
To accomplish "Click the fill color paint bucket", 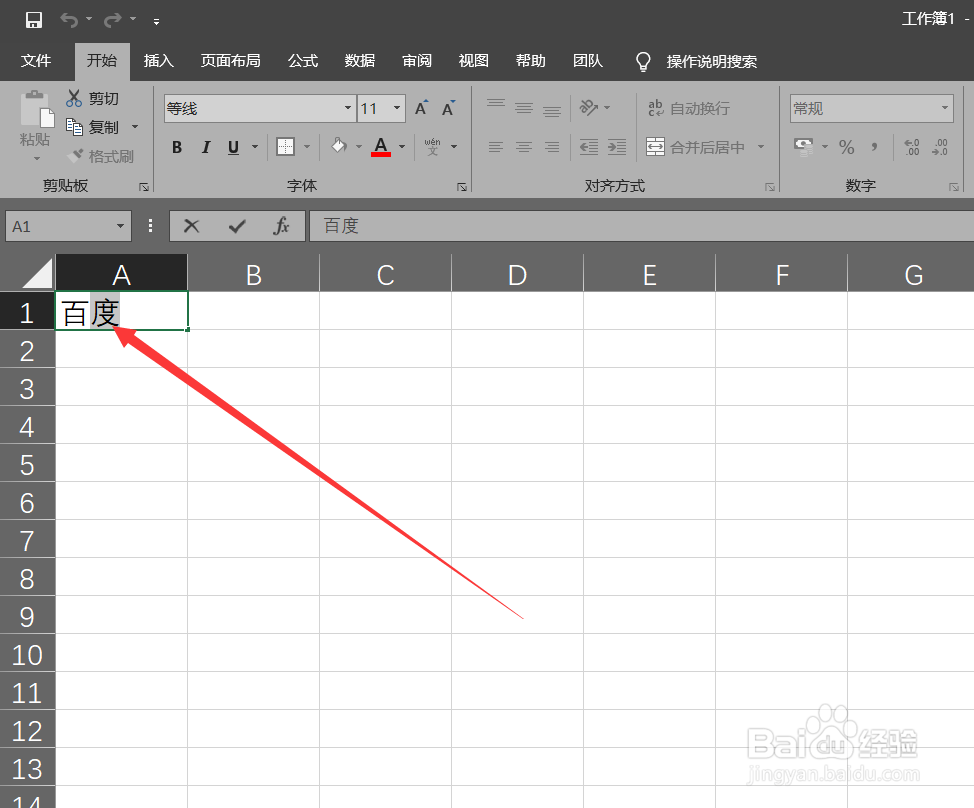I will click(339, 147).
